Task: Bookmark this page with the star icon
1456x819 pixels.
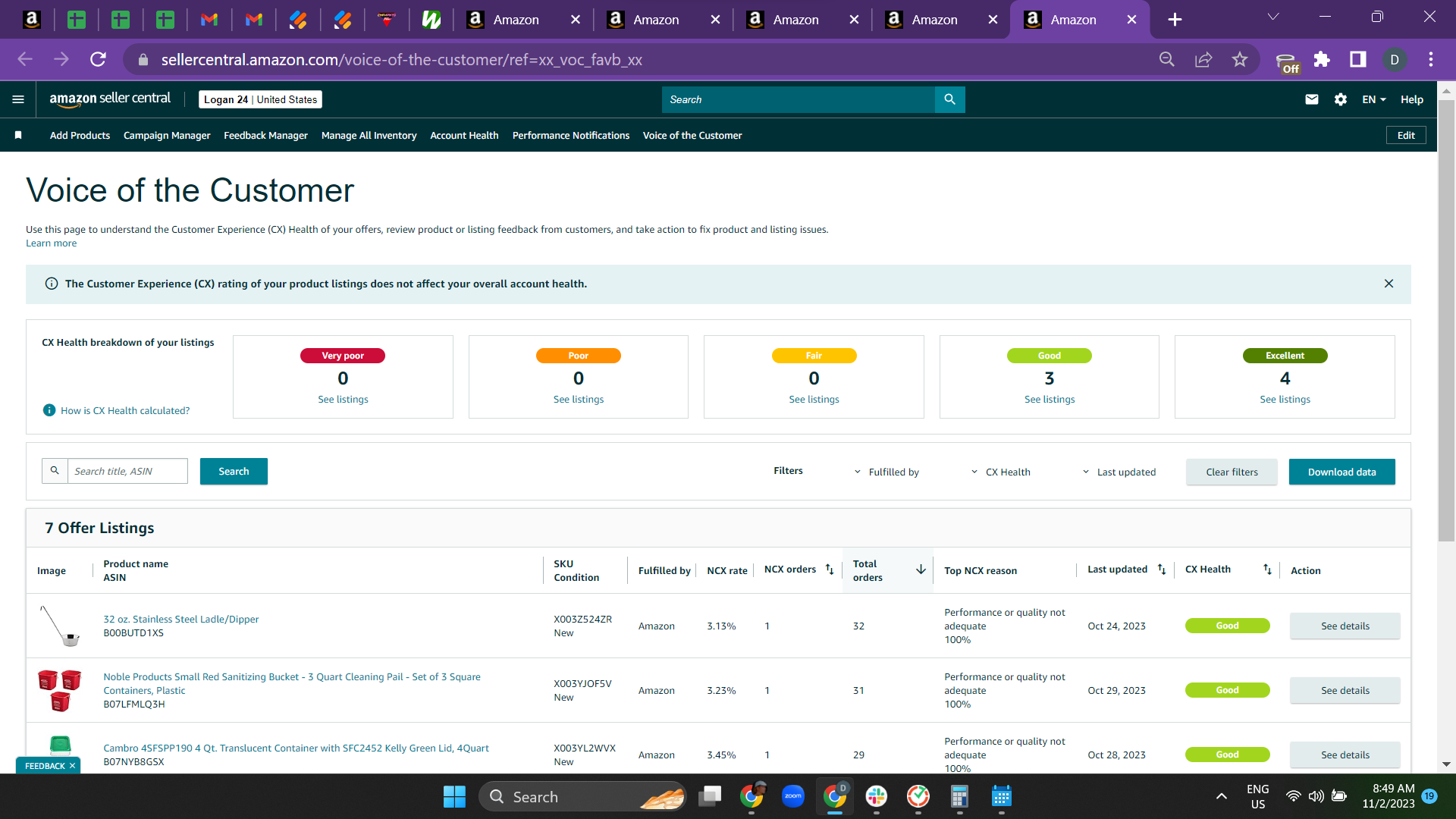Action: click(1239, 59)
